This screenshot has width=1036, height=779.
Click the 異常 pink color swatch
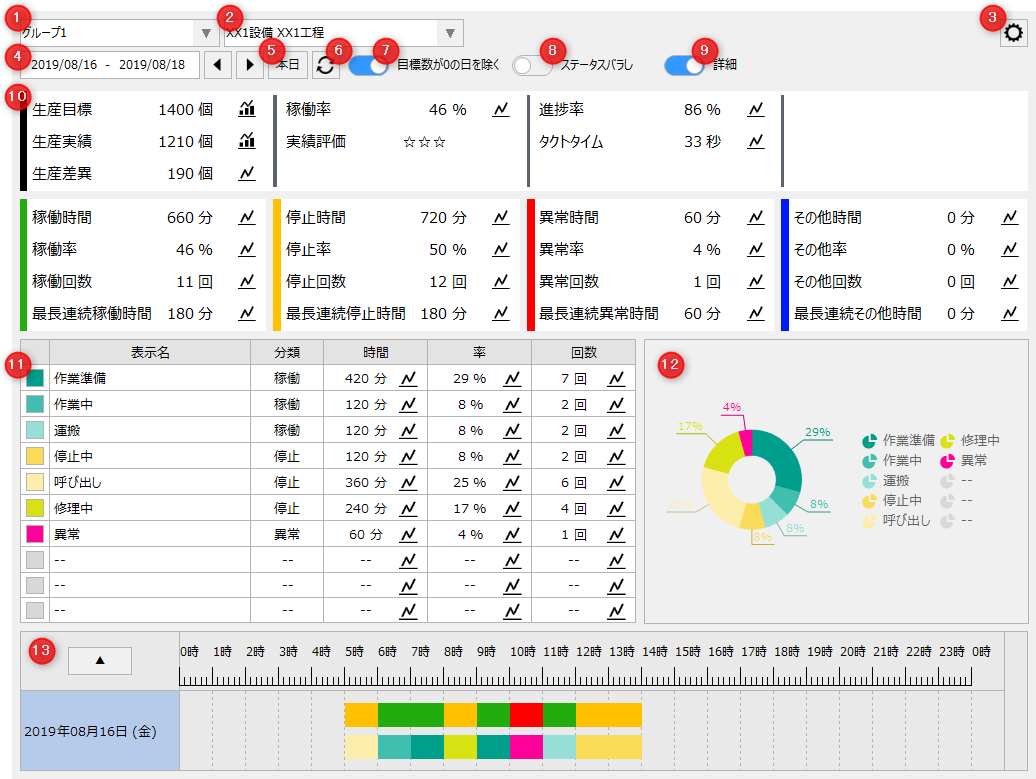(34, 535)
